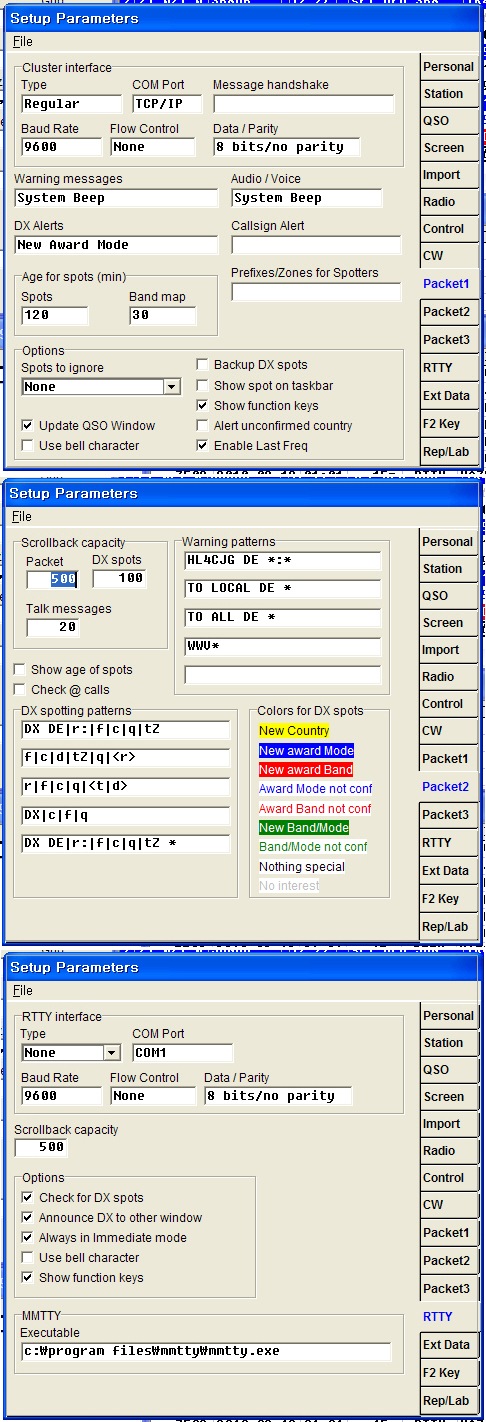
Task: Switch to F2 Key tab in RTTY window
Action: tap(448, 1373)
